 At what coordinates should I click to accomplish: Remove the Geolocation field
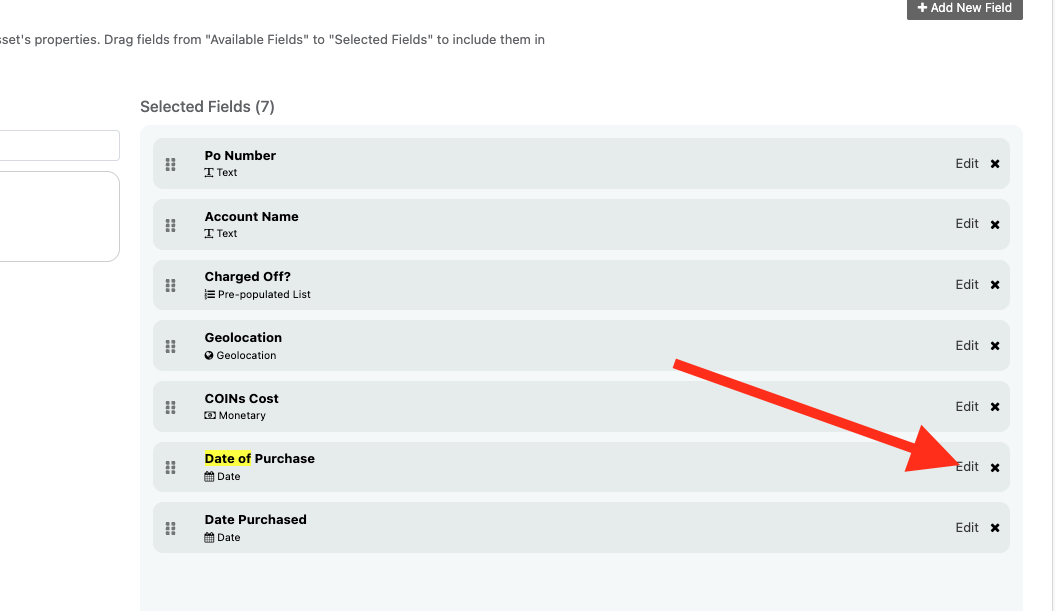995,346
